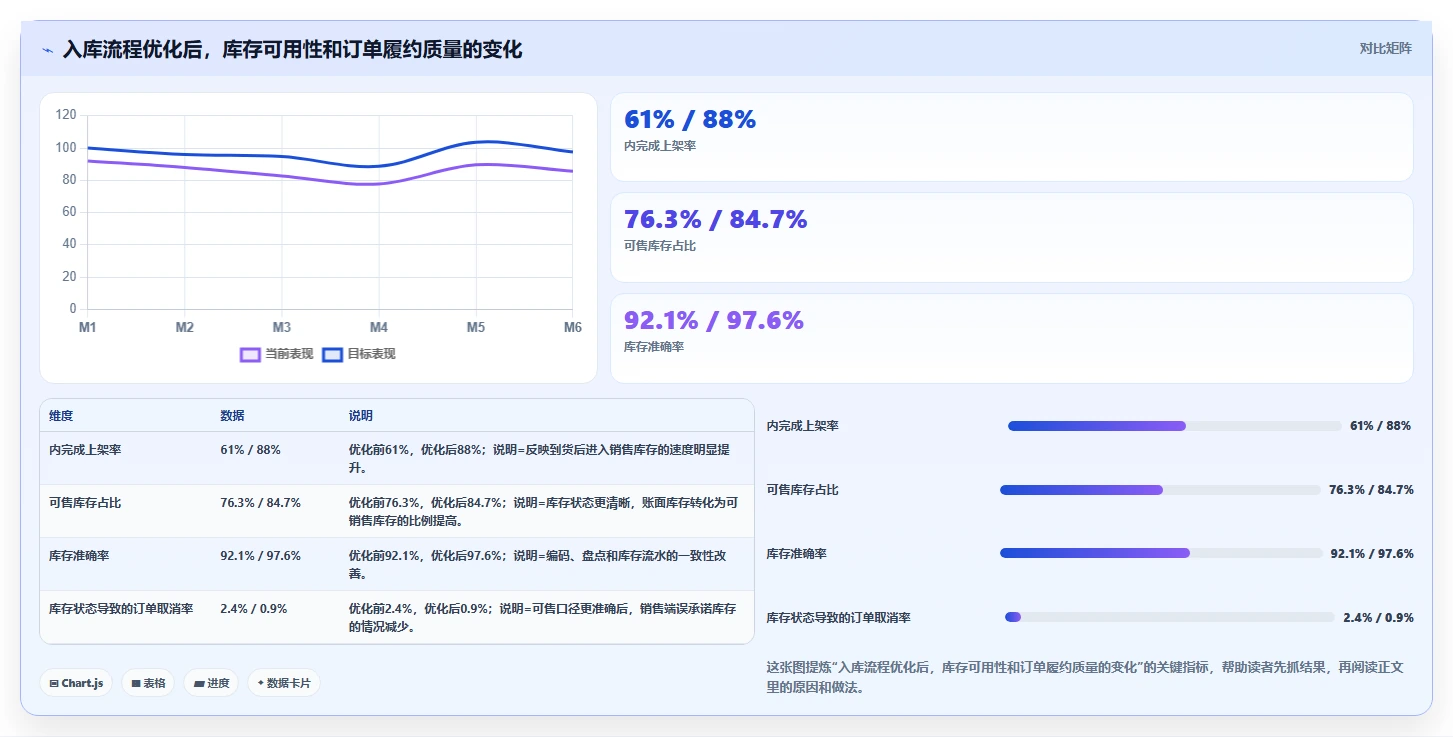Click the 可售库存占比 progress bar
The image size is (1453, 737).
[x=1160, y=490]
